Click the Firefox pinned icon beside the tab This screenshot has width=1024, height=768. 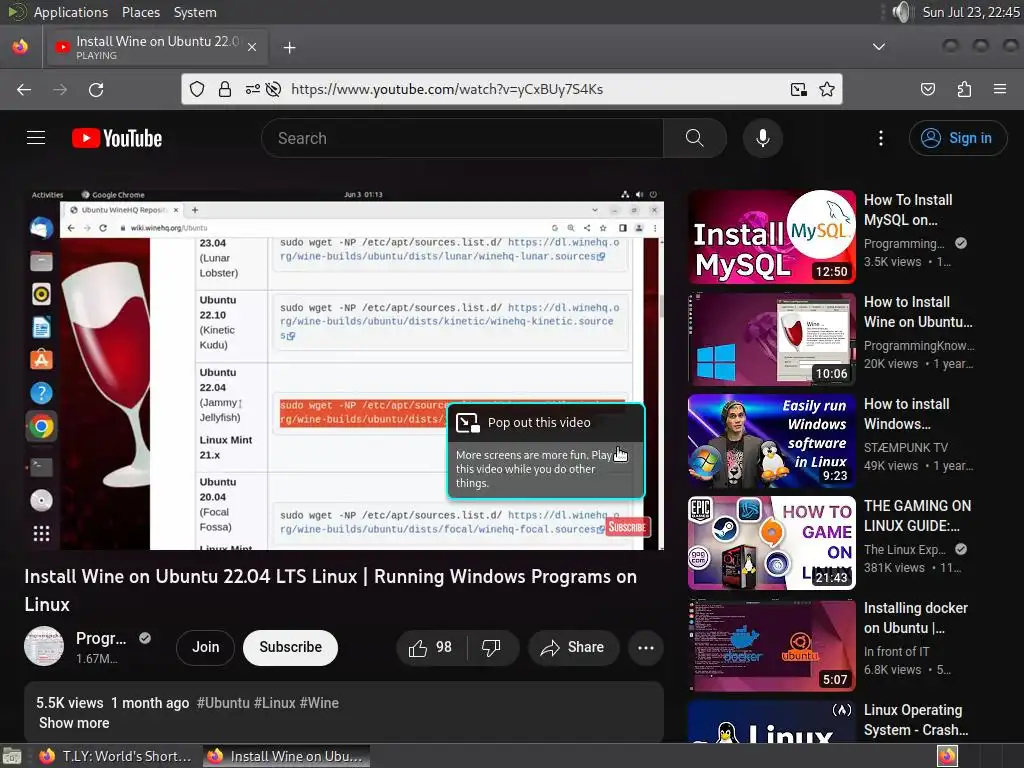(x=20, y=47)
